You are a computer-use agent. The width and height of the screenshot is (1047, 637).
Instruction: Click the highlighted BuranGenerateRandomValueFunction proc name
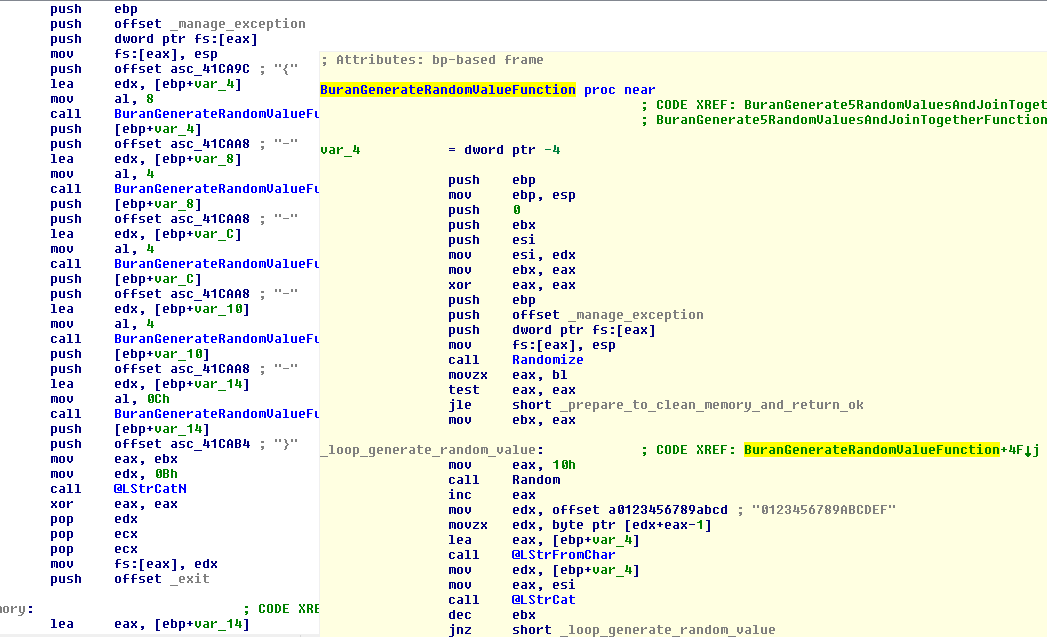[447, 90]
